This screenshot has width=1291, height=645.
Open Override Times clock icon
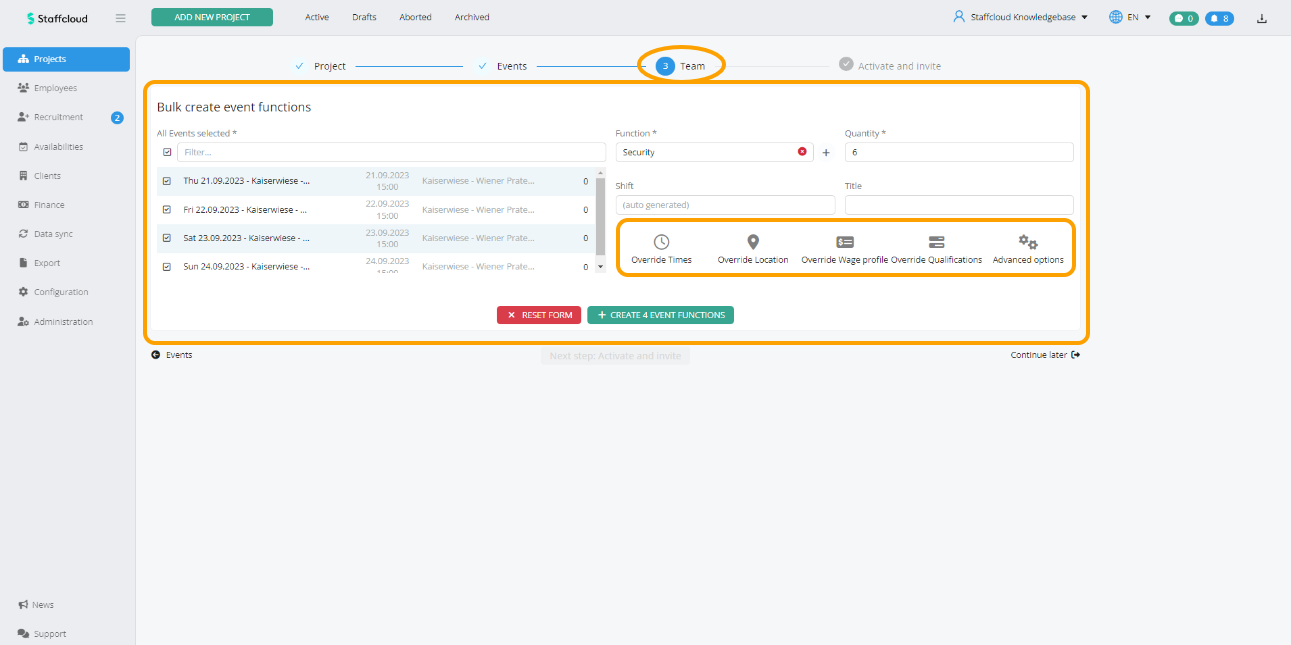pos(661,242)
